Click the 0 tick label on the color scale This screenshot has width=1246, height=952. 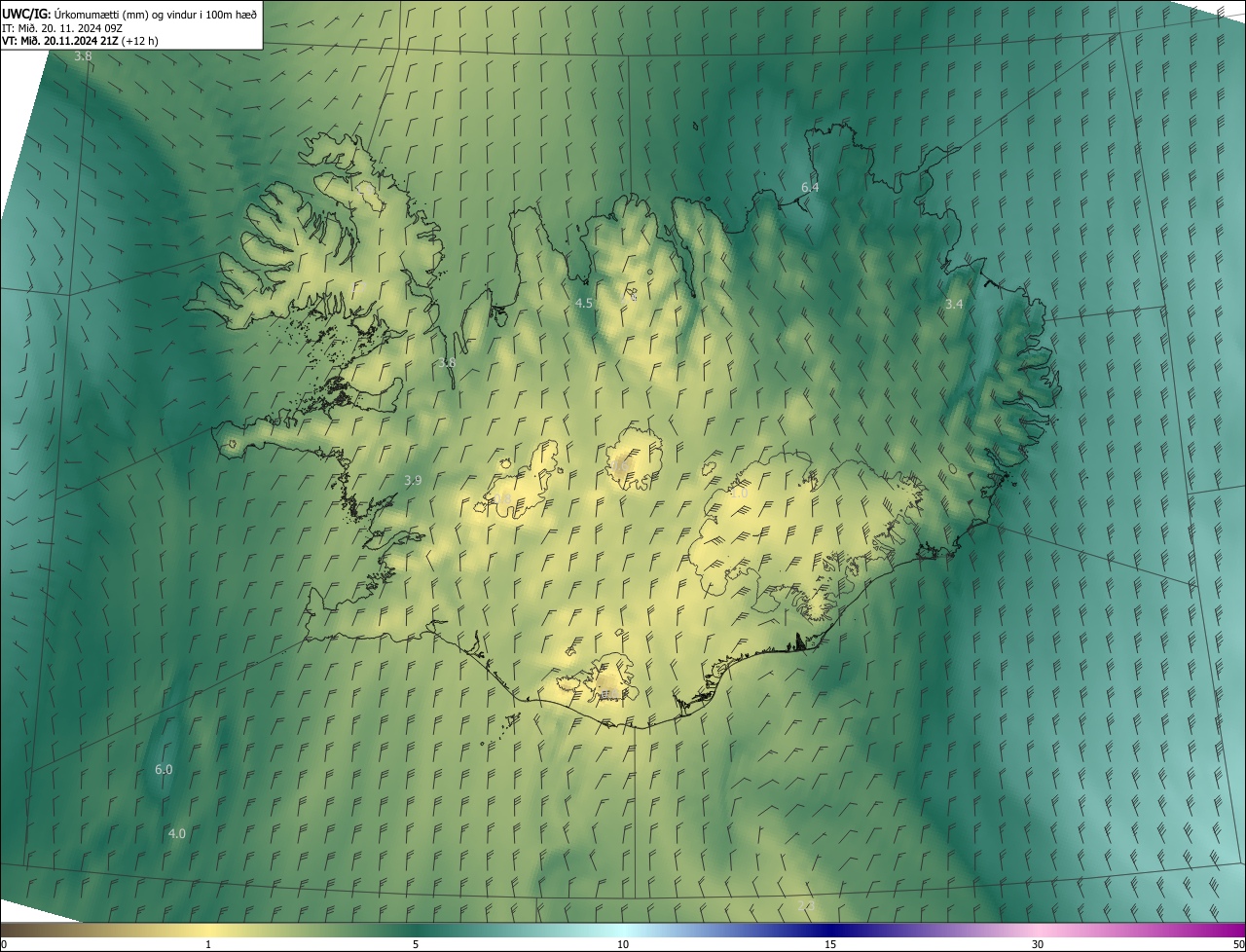(x=4, y=945)
